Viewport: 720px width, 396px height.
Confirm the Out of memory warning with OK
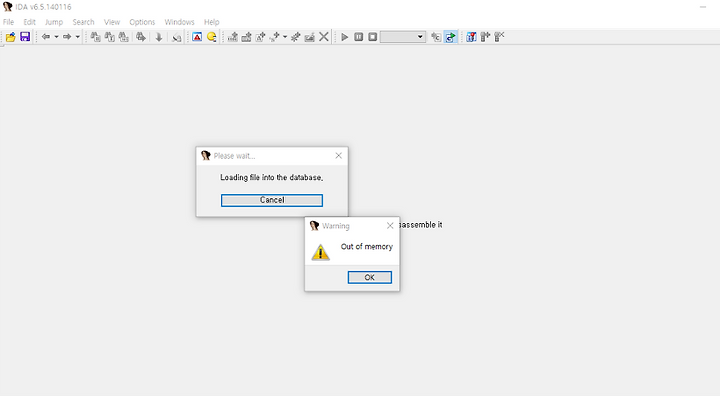coord(370,277)
